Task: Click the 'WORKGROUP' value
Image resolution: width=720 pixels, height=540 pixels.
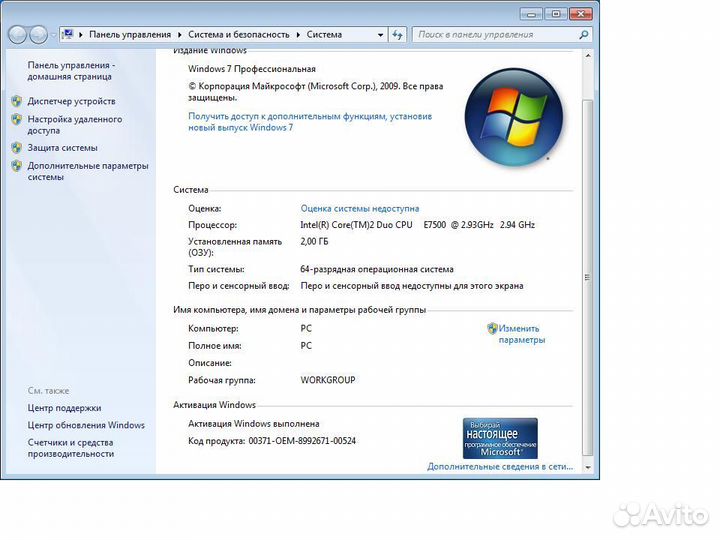Action: [328, 380]
